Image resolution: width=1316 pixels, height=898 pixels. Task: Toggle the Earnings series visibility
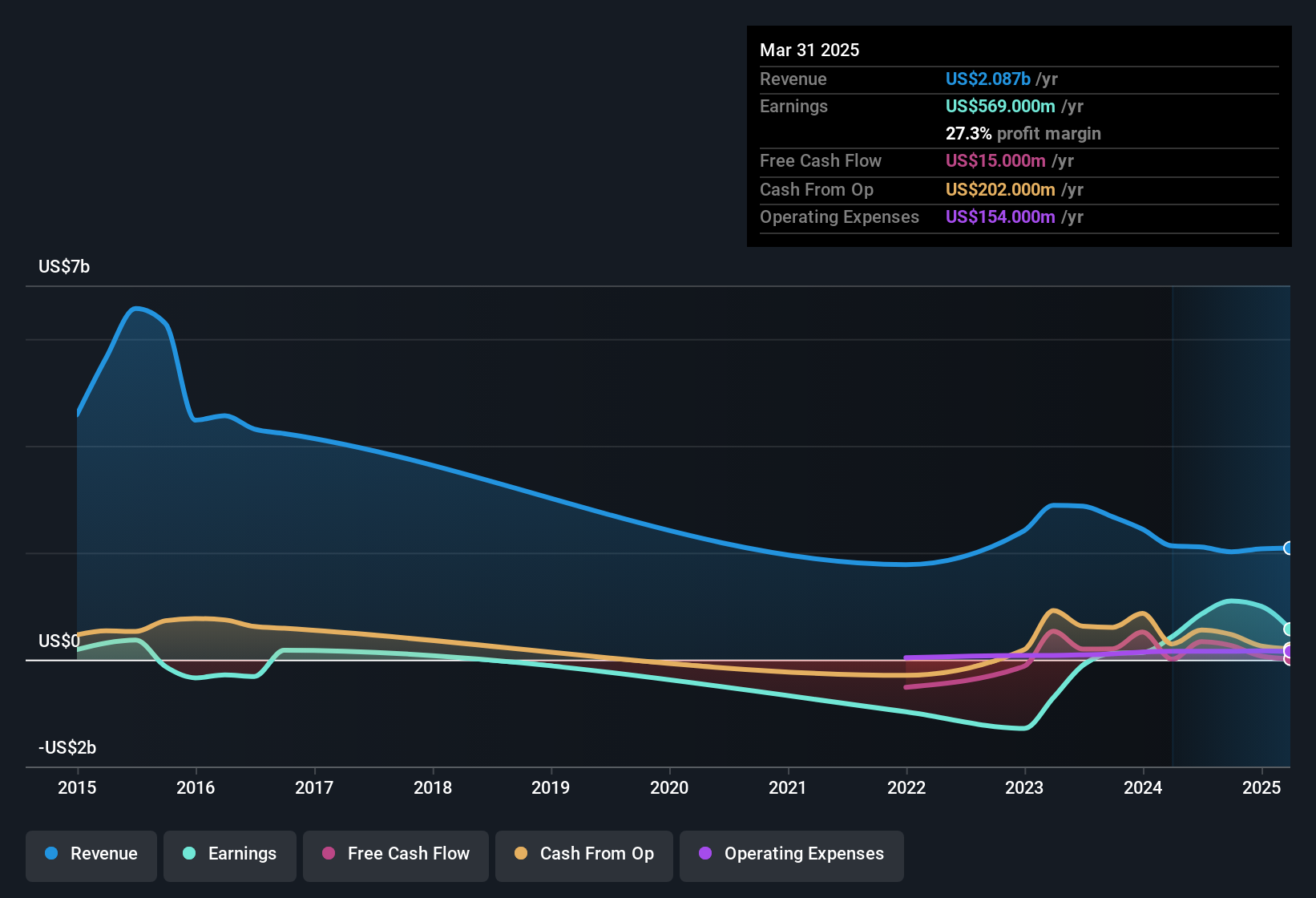[x=229, y=854]
